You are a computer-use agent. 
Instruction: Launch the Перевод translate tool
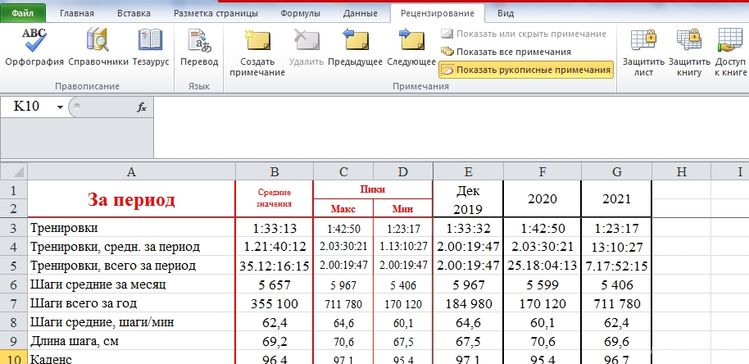click(199, 47)
